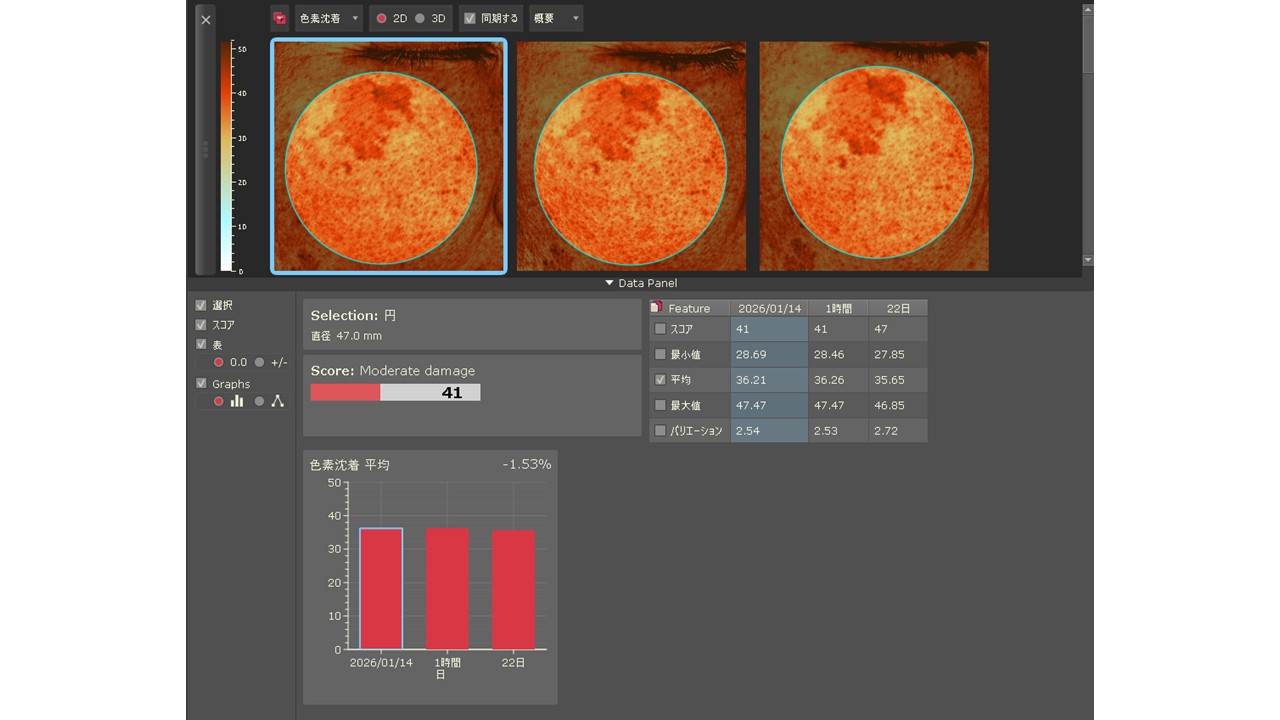The width and height of the screenshot is (1280, 720).
Task: Uncheck the 同期する sync checkbox
Action: click(469, 19)
